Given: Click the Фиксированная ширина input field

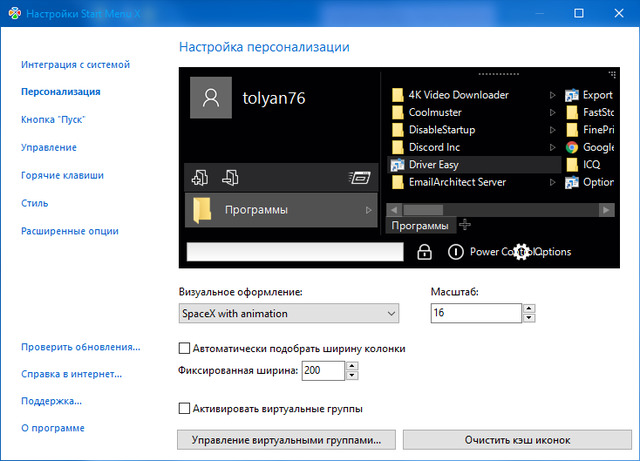Looking at the screenshot, I should point(323,371).
